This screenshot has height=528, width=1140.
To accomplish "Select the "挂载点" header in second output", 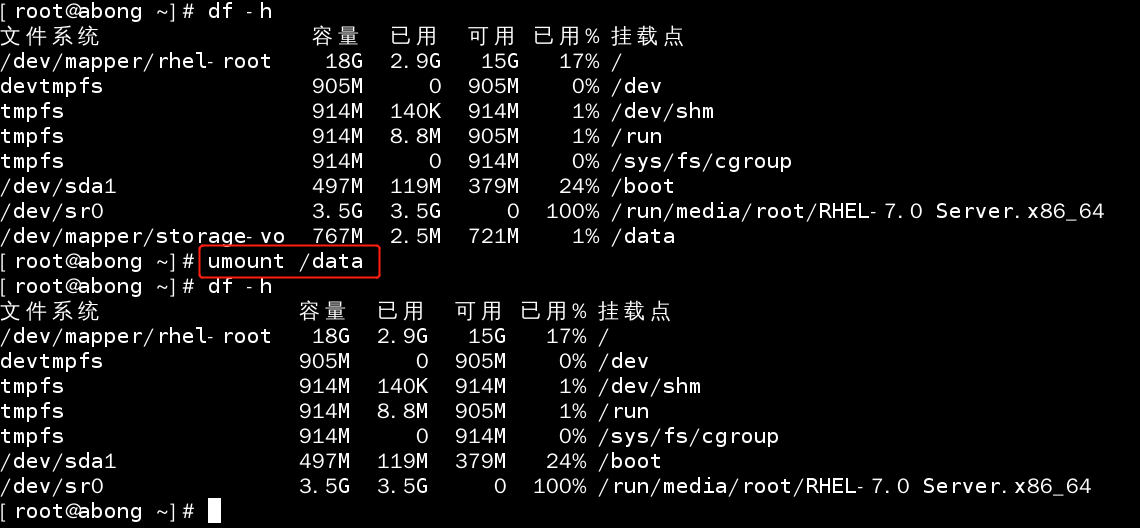I will pyautogui.click(x=635, y=311).
